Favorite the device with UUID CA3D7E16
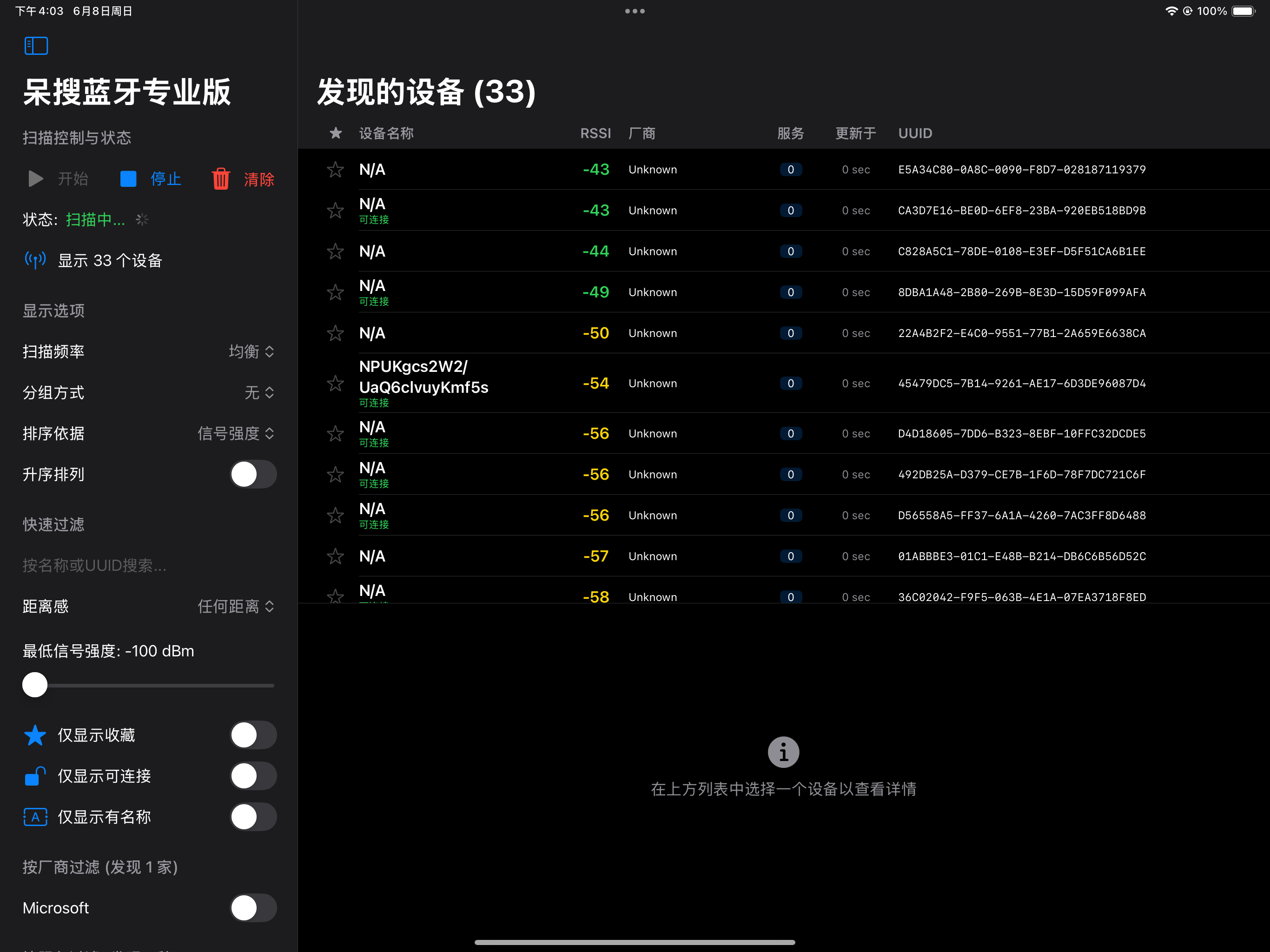1270x952 pixels. pyautogui.click(x=335, y=210)
